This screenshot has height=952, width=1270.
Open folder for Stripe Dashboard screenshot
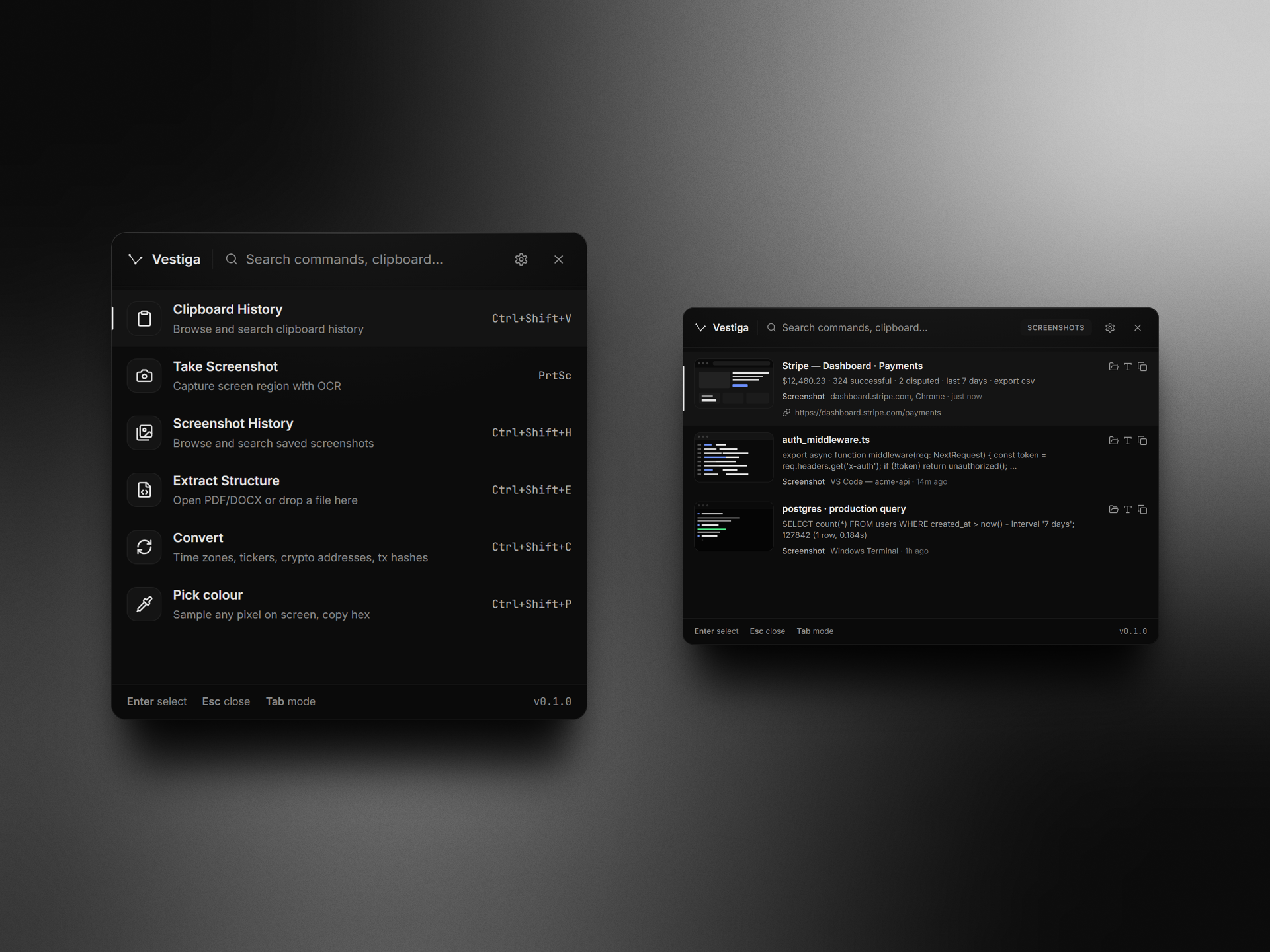coord(1113,366)
